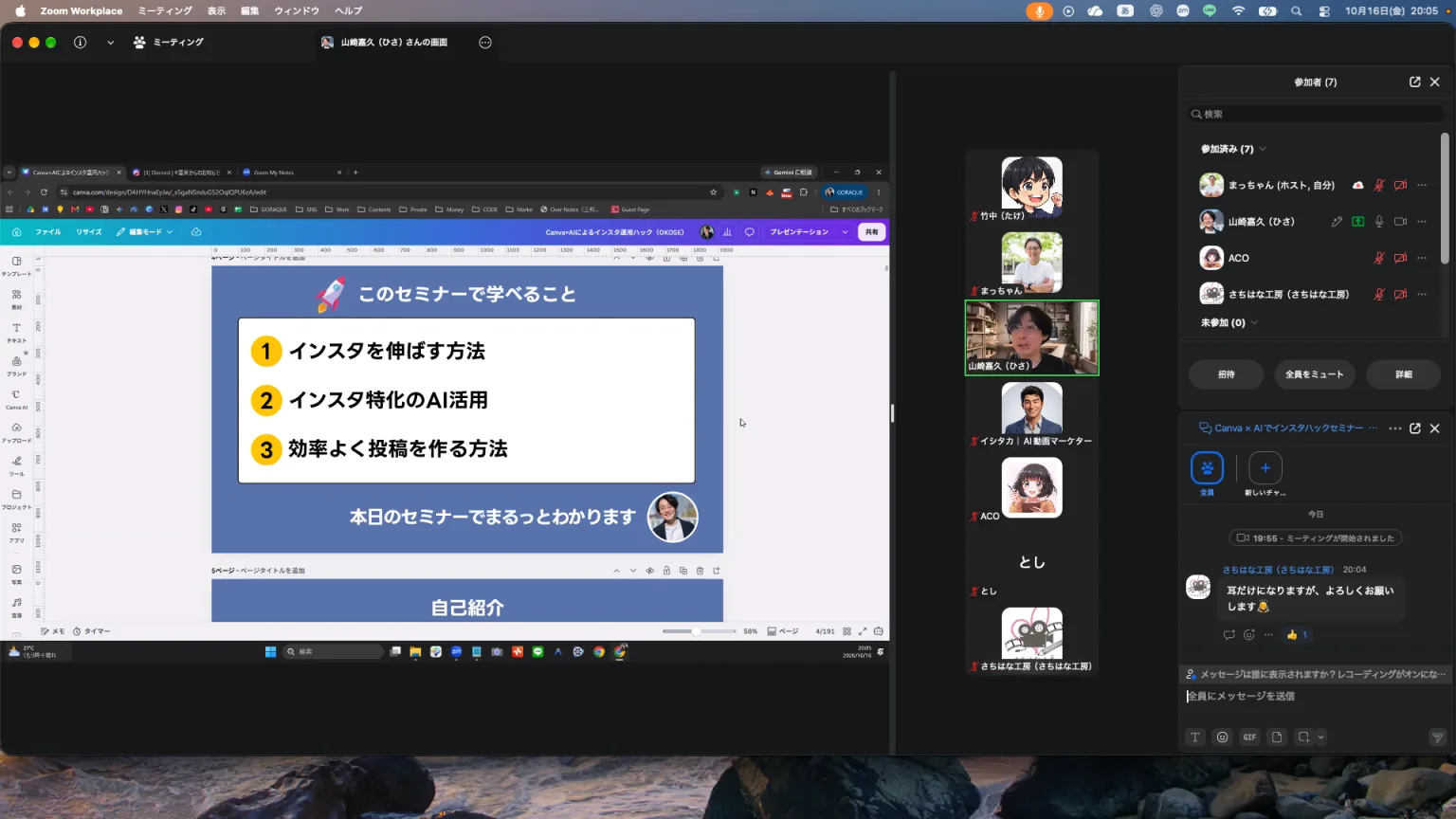Click the new chat plus button

pyautogui.click(x=1265, y=467)
